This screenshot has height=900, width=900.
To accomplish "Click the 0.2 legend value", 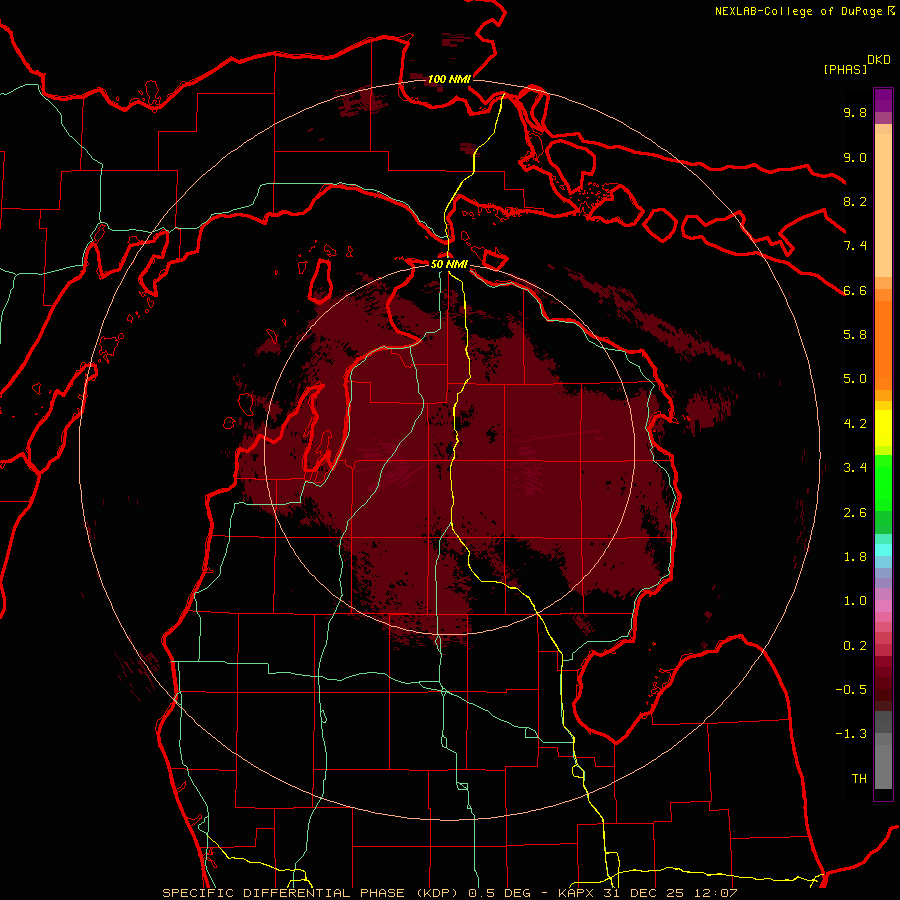I will pyautogui.click(x=855, y=646).
